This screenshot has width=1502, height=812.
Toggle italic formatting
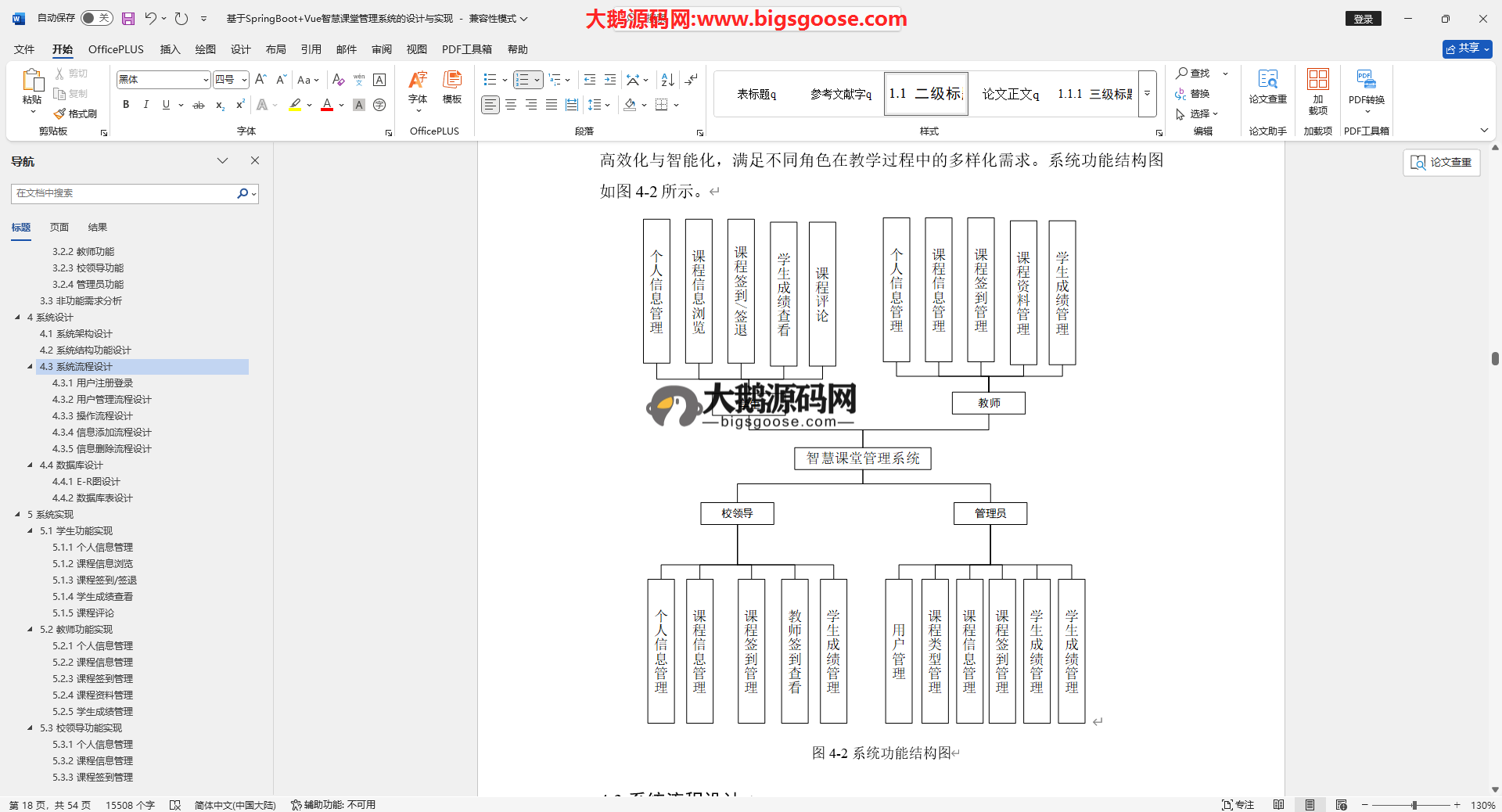[146, 105]
